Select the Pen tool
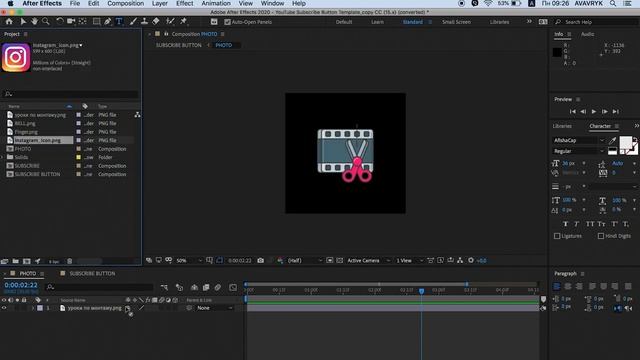 [x=107, y=22]
